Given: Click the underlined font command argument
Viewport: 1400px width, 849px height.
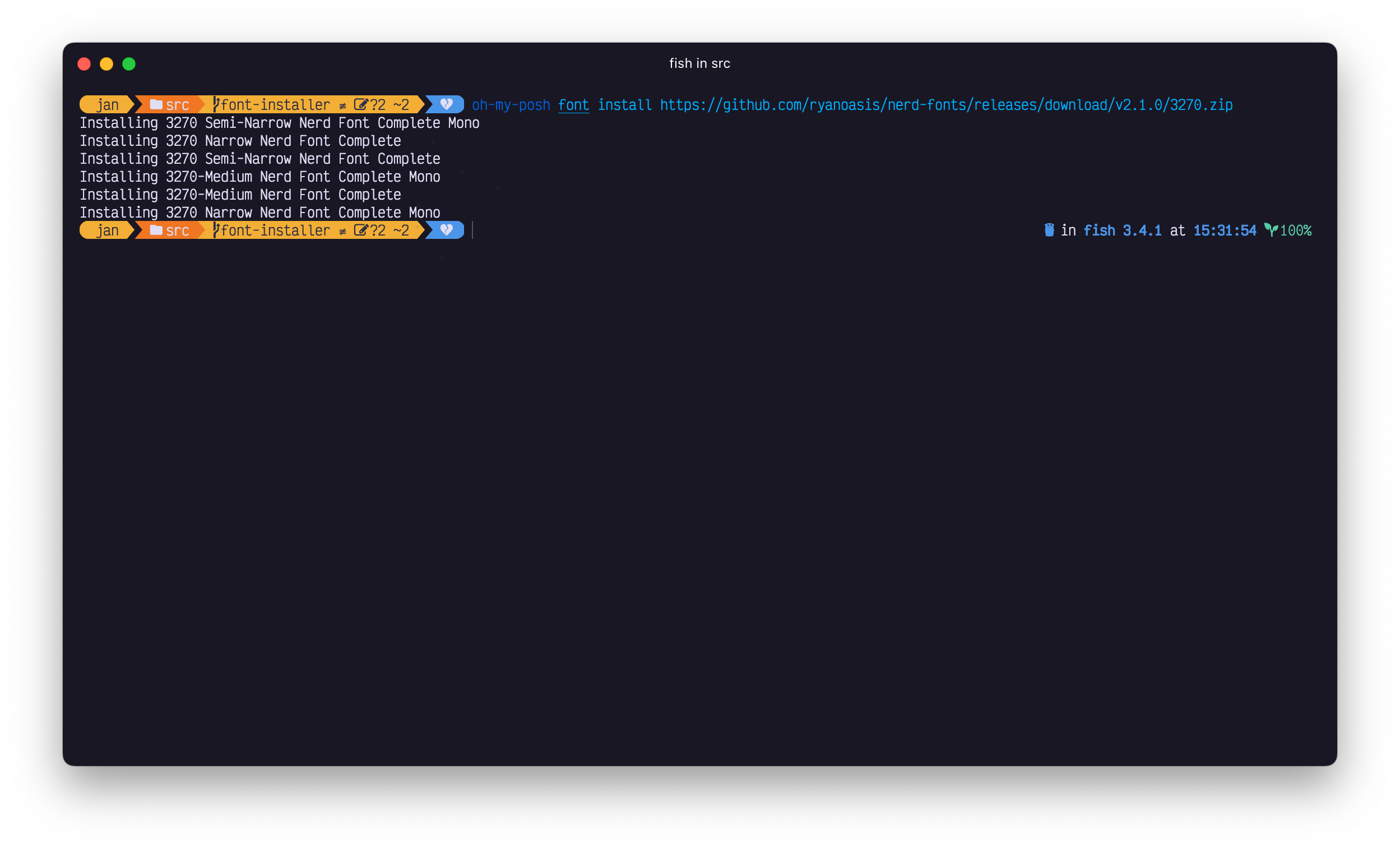Looking at the screenshot, I should 573,105.
